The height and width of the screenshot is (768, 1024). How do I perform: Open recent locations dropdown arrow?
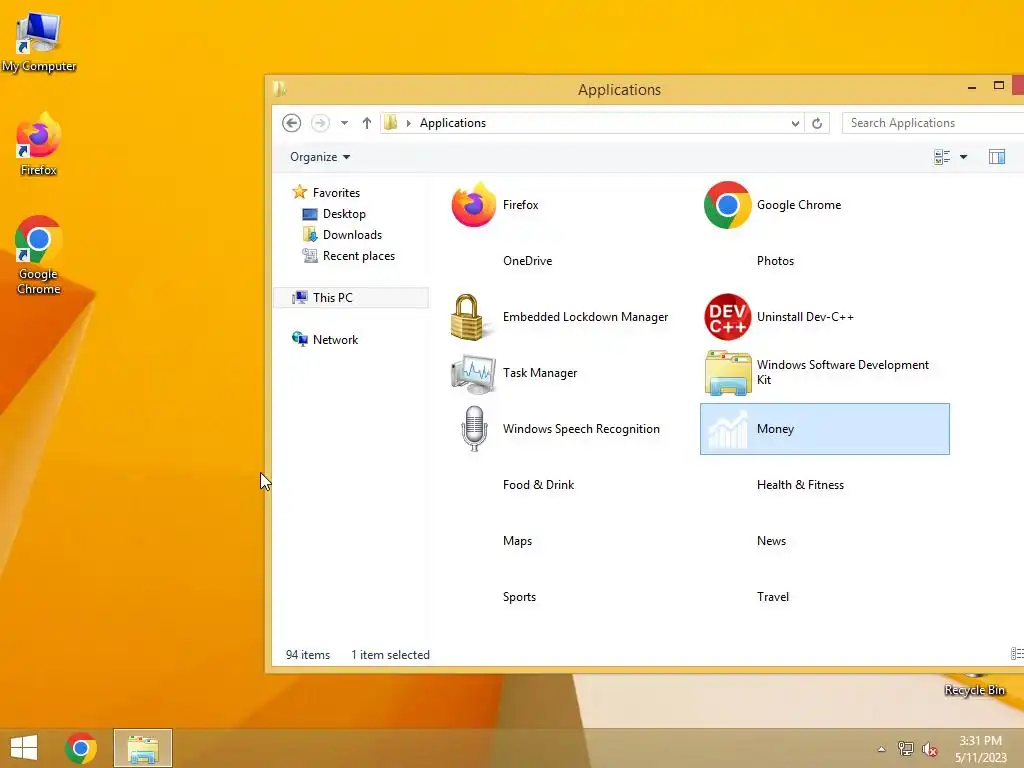[344, 123]
